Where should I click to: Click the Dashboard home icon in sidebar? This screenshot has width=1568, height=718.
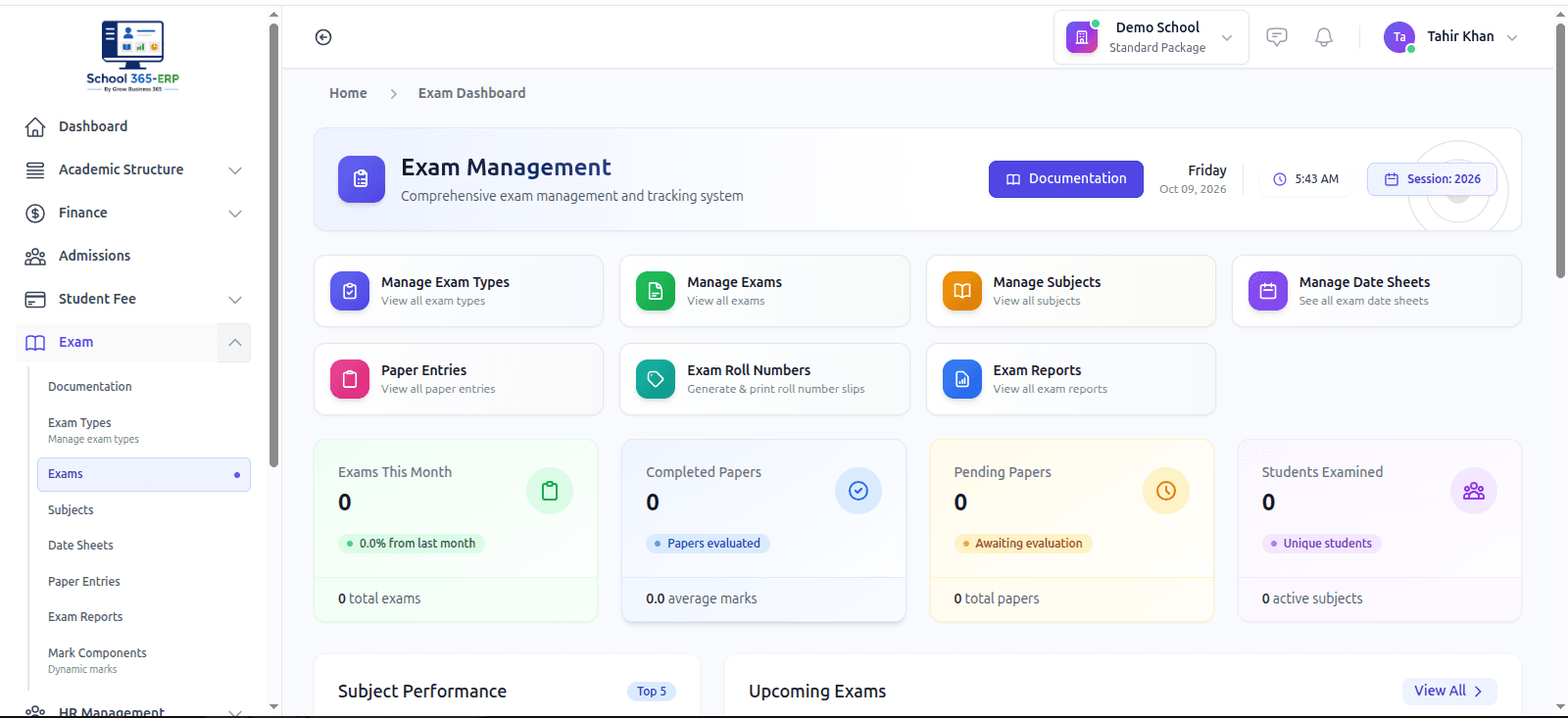(35, 126)
